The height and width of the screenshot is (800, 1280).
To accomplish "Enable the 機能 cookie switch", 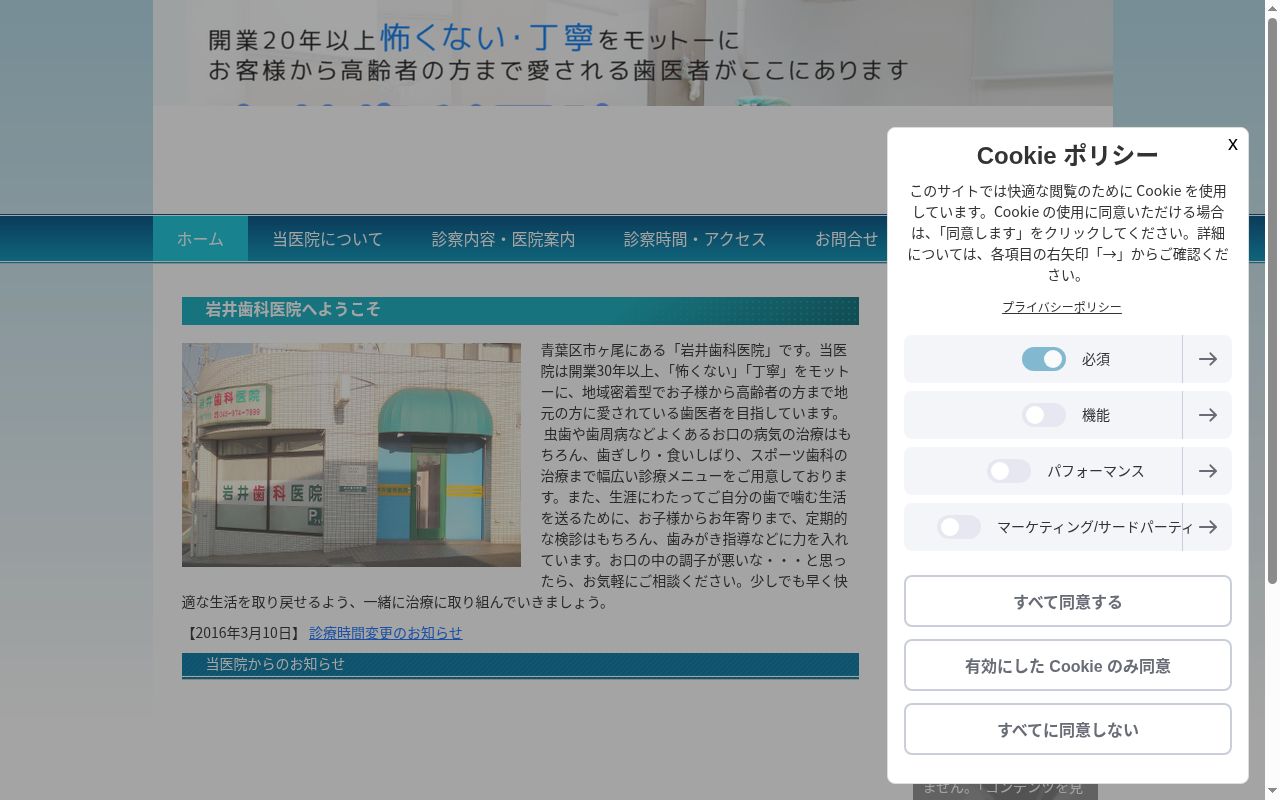I will point(1044,415).
